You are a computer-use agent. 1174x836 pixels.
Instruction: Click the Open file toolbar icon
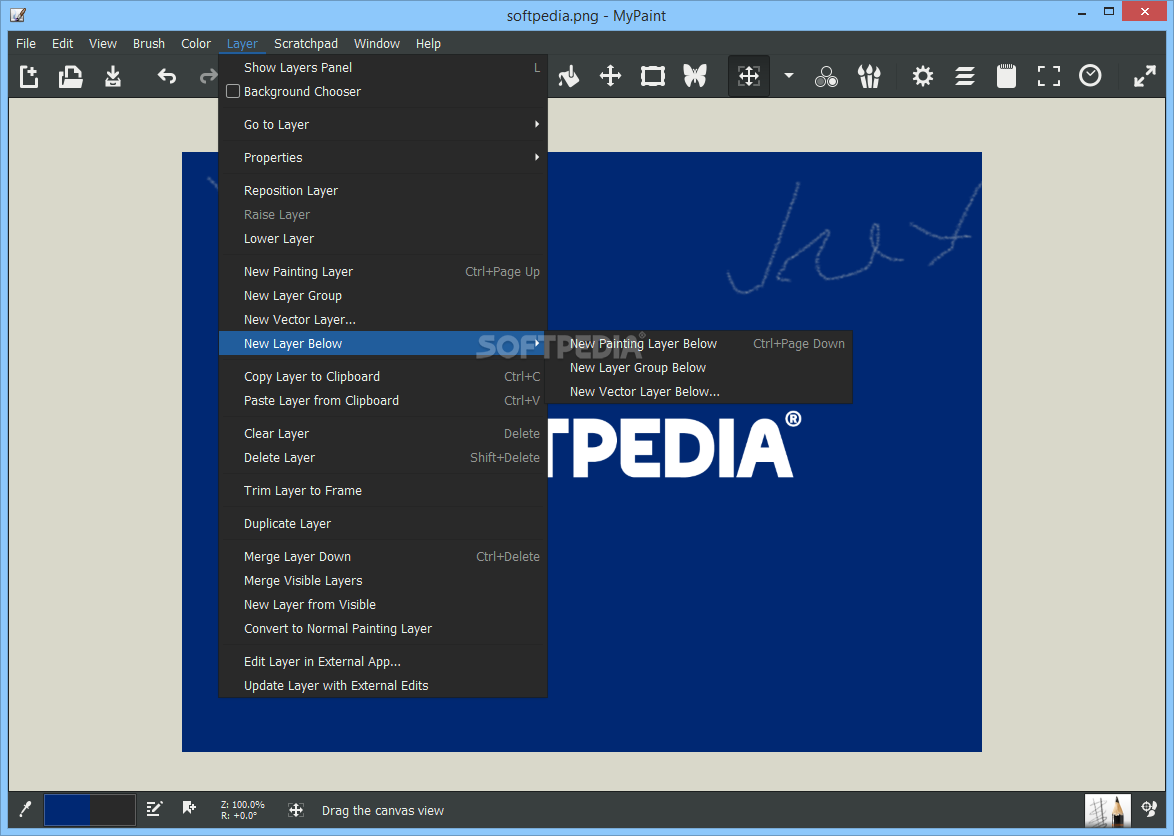(70, 76)
